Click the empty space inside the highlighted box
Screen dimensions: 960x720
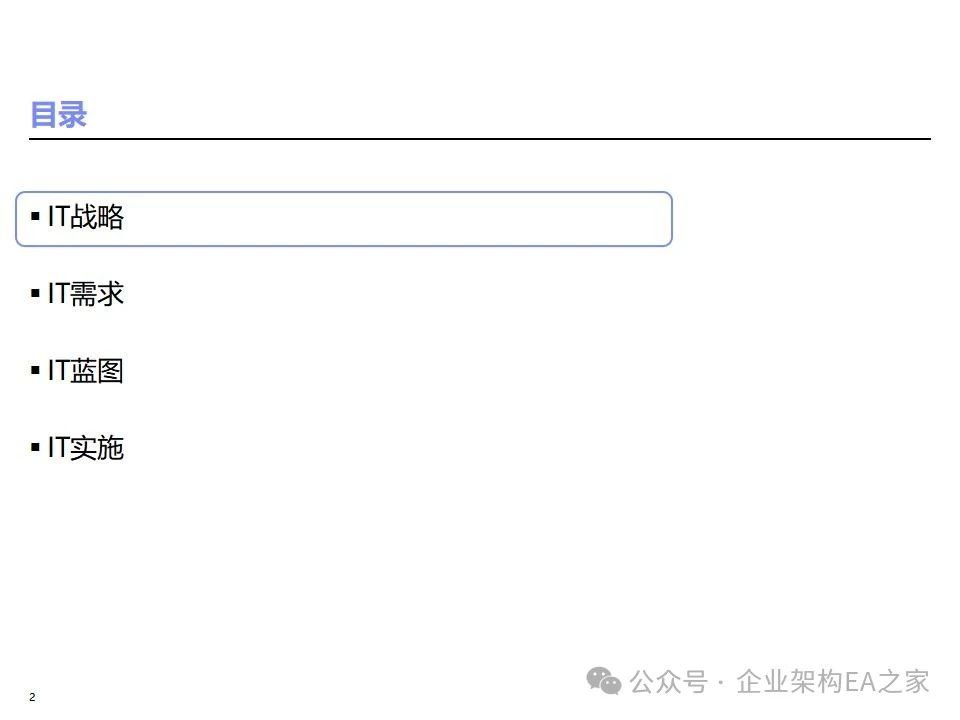[x=400, y=218]
